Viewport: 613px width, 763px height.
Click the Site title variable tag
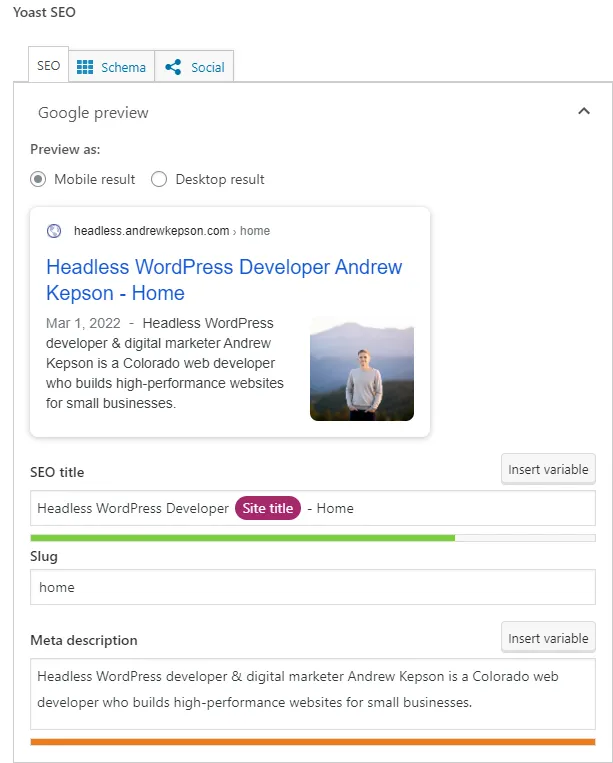coord(268,508)
